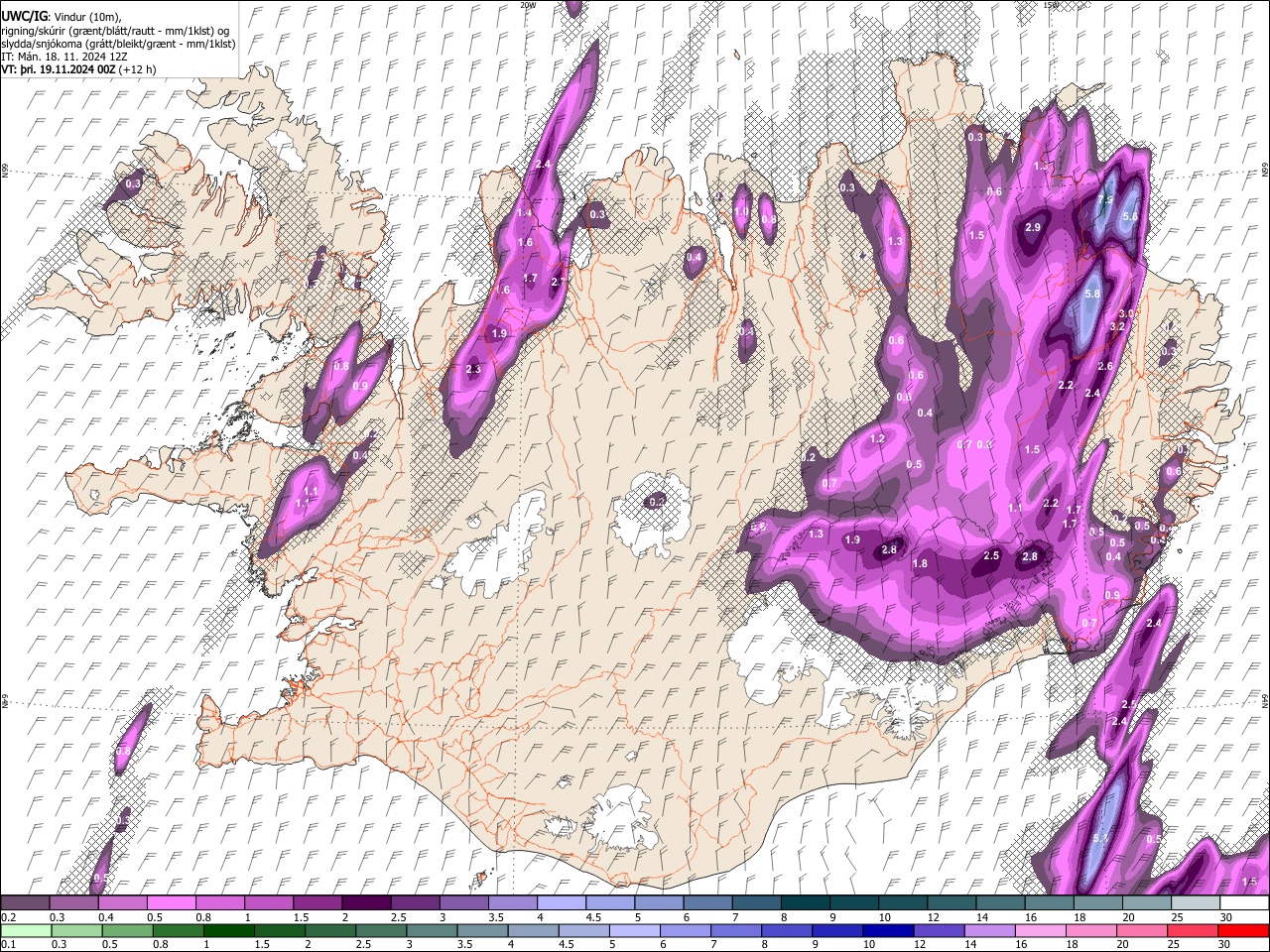
Task: Click the 'UWC/IG' title text
Action: [x=25, y=17]
